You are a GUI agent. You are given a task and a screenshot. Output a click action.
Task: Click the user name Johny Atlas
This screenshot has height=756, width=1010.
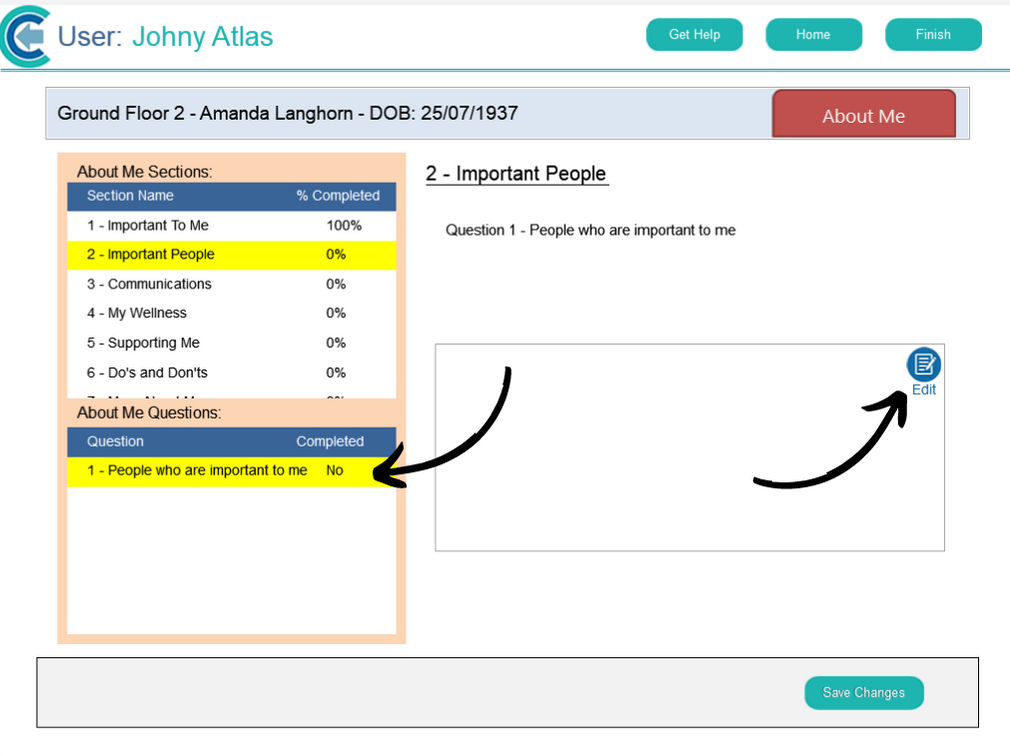click(202, 37)
